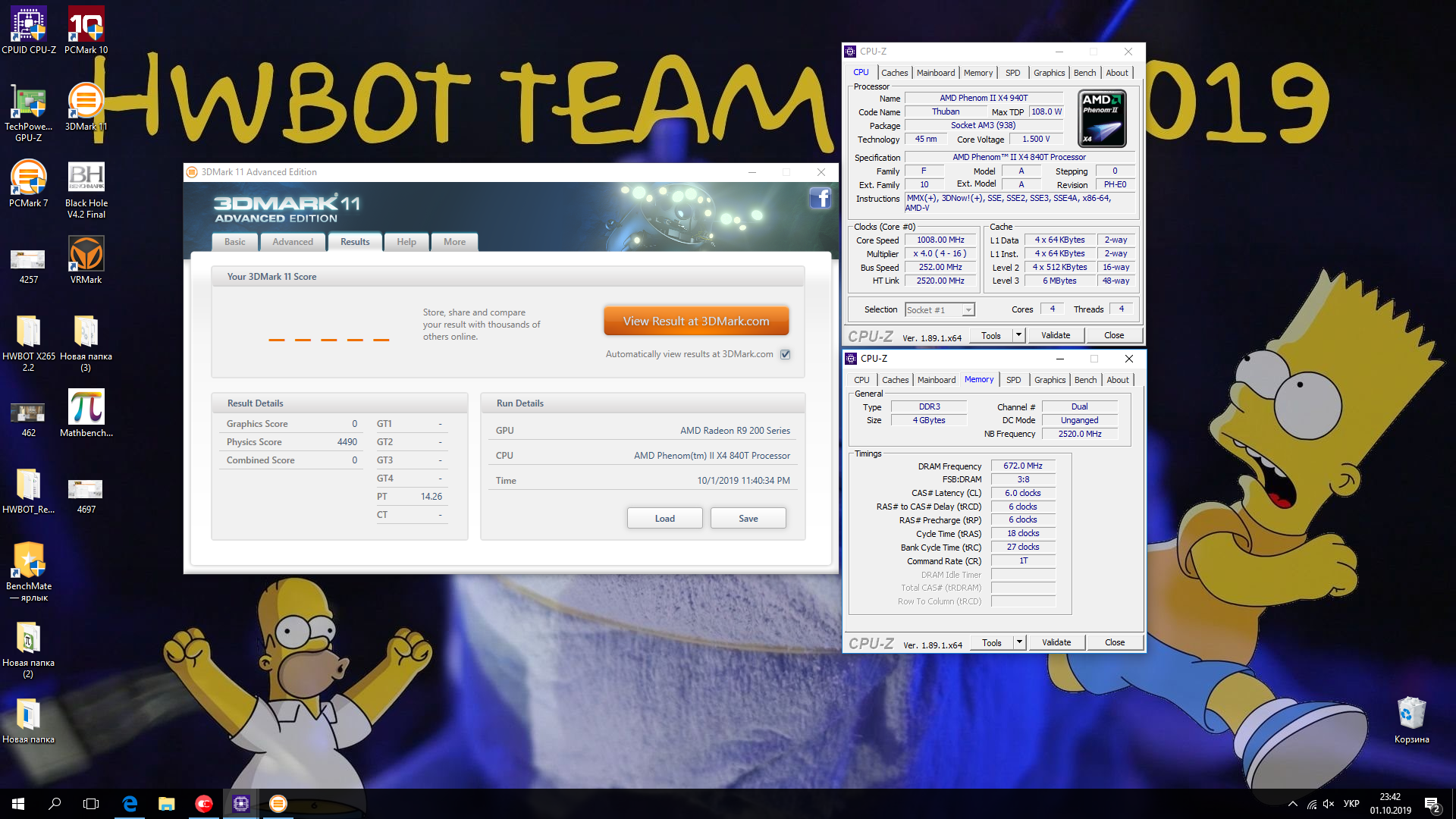Open the 3DMark 11 desktop shortcut
The width and height of the screenshot is (1456, 819).
pyautogui.click(x=86, y=107)
